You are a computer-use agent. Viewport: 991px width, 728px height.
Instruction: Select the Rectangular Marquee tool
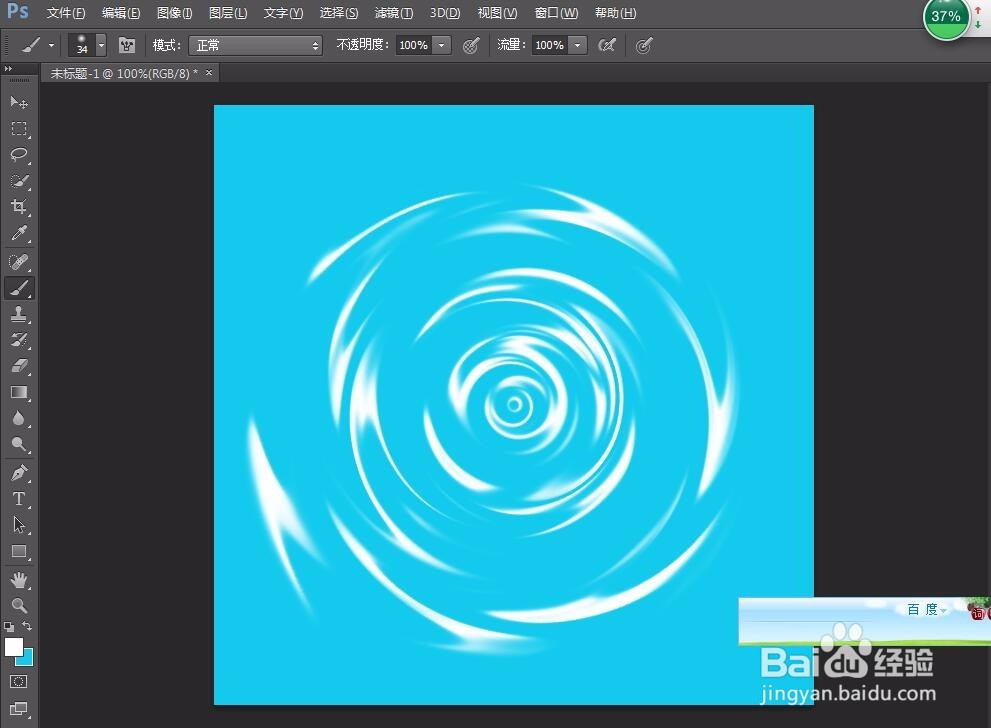pyautogui.click(x=19, y=129)
